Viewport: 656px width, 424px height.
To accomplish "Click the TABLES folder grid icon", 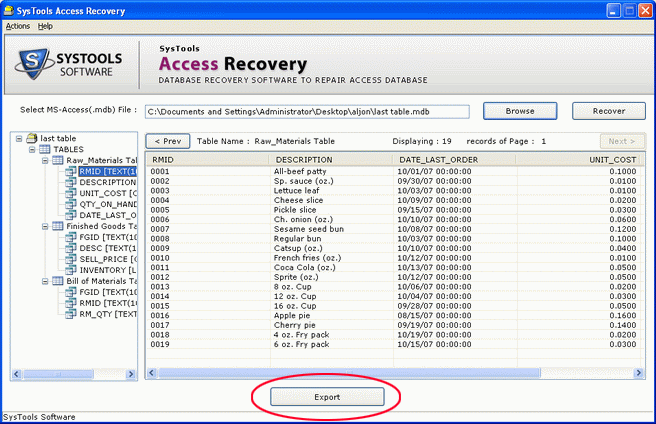I will [x=45, y=149].
